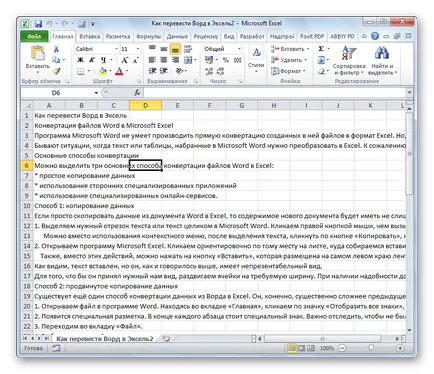Apply thousands separator 000 format
The image size is (434, 374).
tap(237, 60)
